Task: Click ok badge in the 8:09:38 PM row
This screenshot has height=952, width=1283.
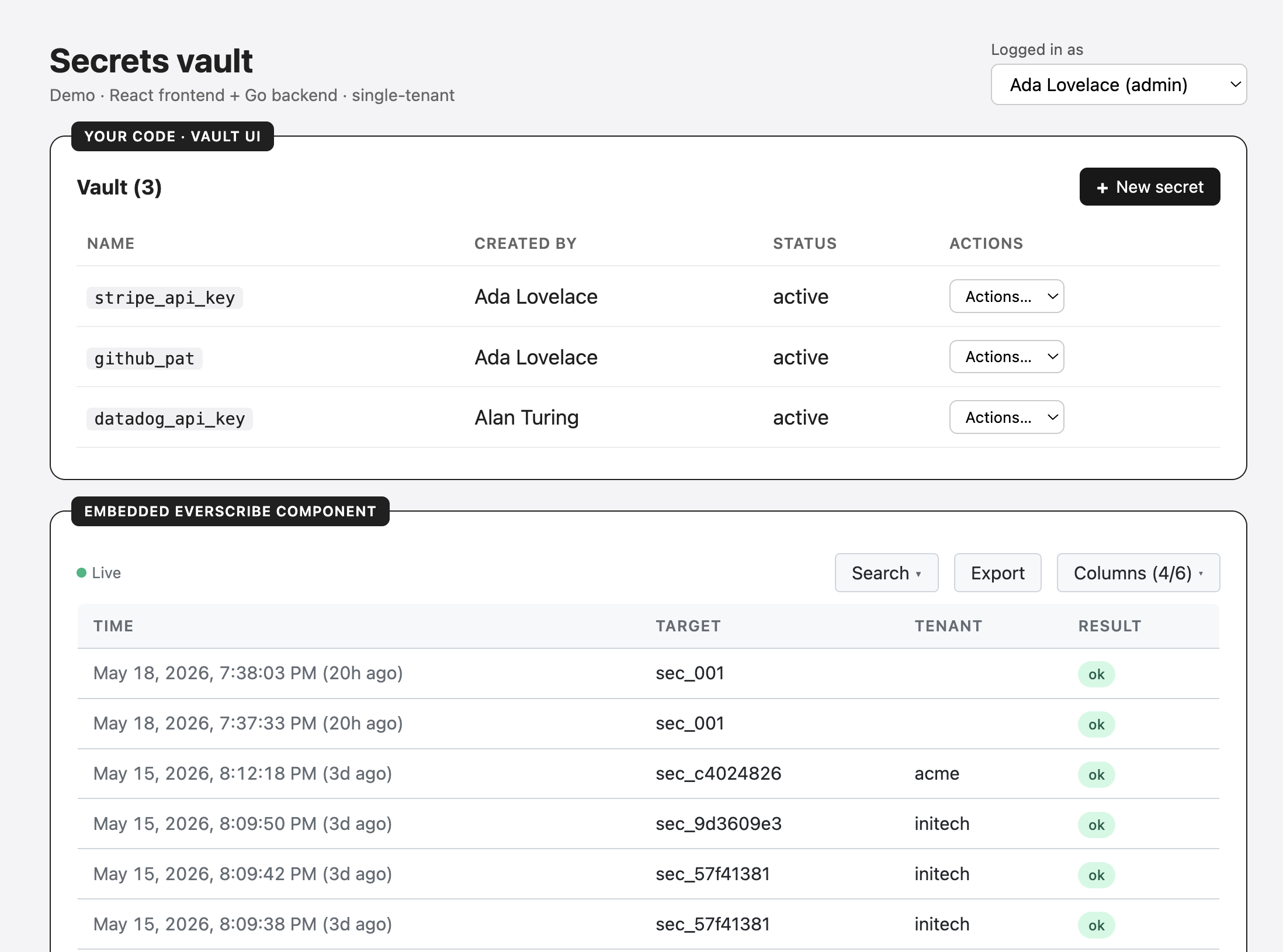Action: pos(1096,925)
